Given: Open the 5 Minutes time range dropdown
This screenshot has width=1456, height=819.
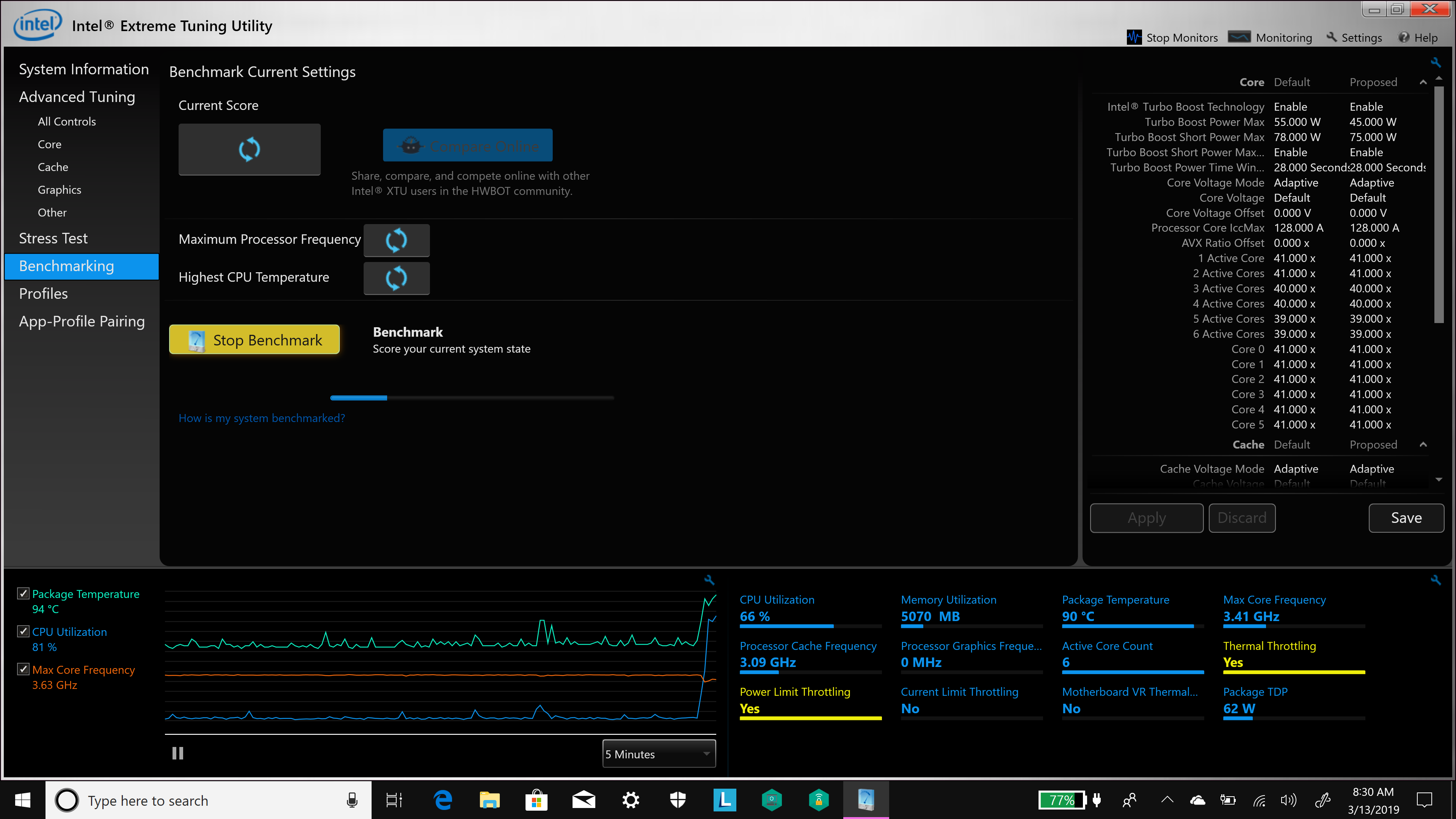Looking at the screenshot, I should (659, 754).
